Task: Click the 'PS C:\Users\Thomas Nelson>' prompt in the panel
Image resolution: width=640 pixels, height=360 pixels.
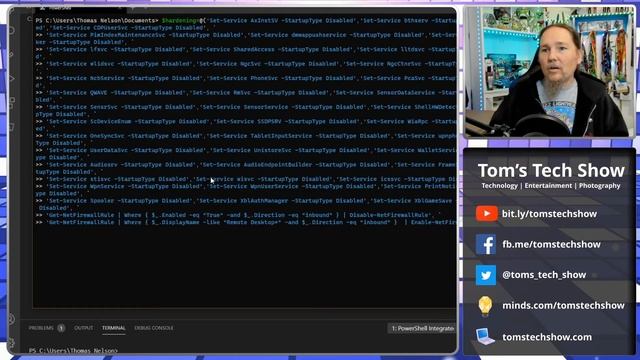Action: click(x=73, y=351)
